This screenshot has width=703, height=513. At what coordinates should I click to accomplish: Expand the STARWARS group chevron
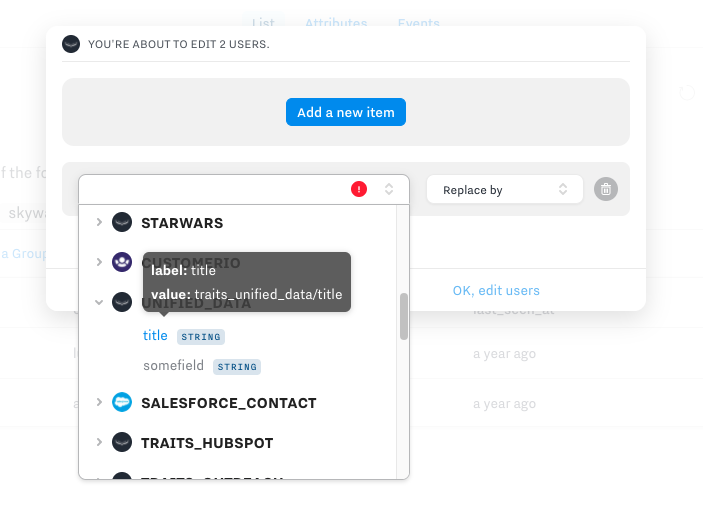click(99, 222)
